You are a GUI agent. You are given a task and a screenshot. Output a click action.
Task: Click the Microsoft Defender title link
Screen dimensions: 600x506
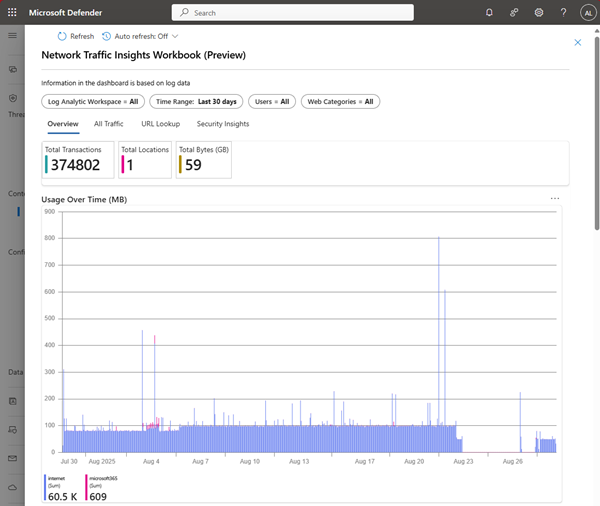65,13
